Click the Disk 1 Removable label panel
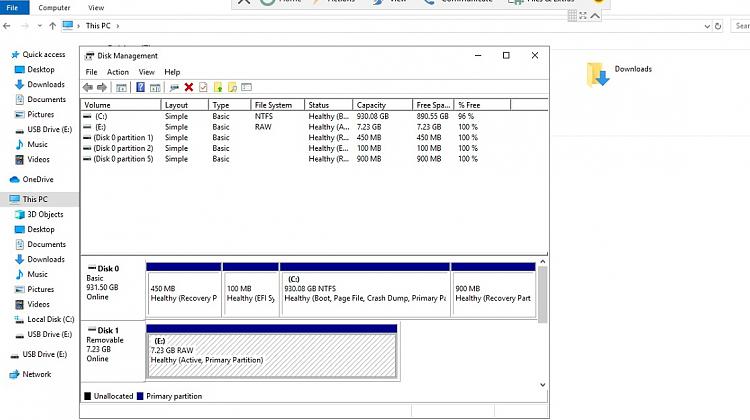The width and height of the screenshot is (750, 420). point(113,351)
